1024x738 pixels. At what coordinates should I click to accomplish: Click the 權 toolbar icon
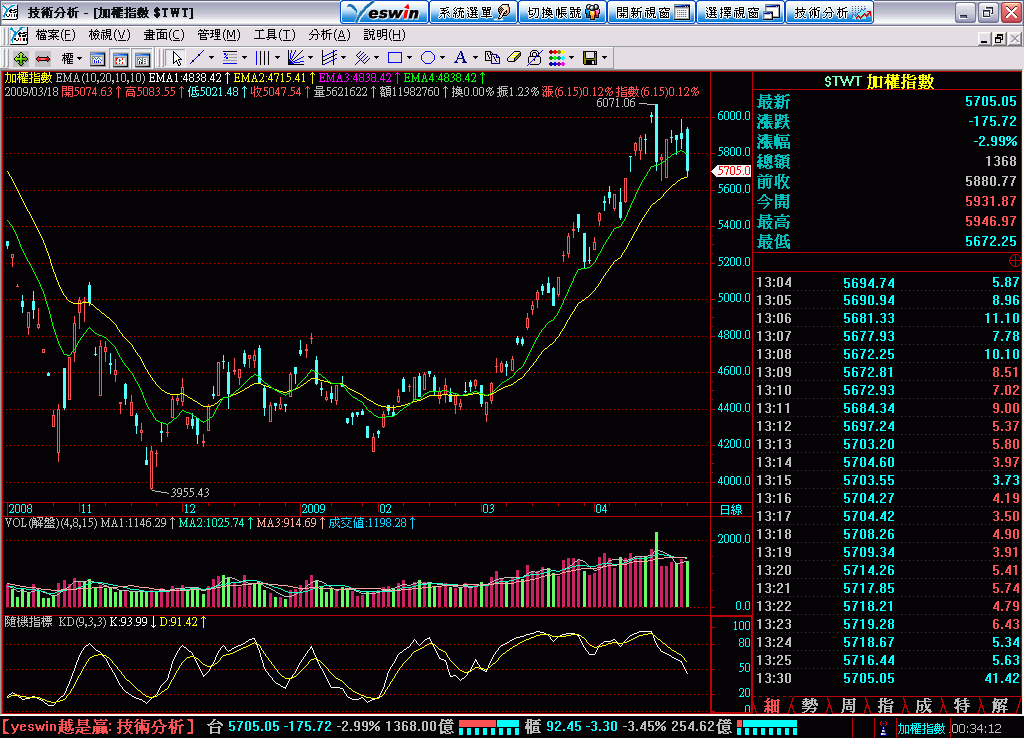coord(67,59)
